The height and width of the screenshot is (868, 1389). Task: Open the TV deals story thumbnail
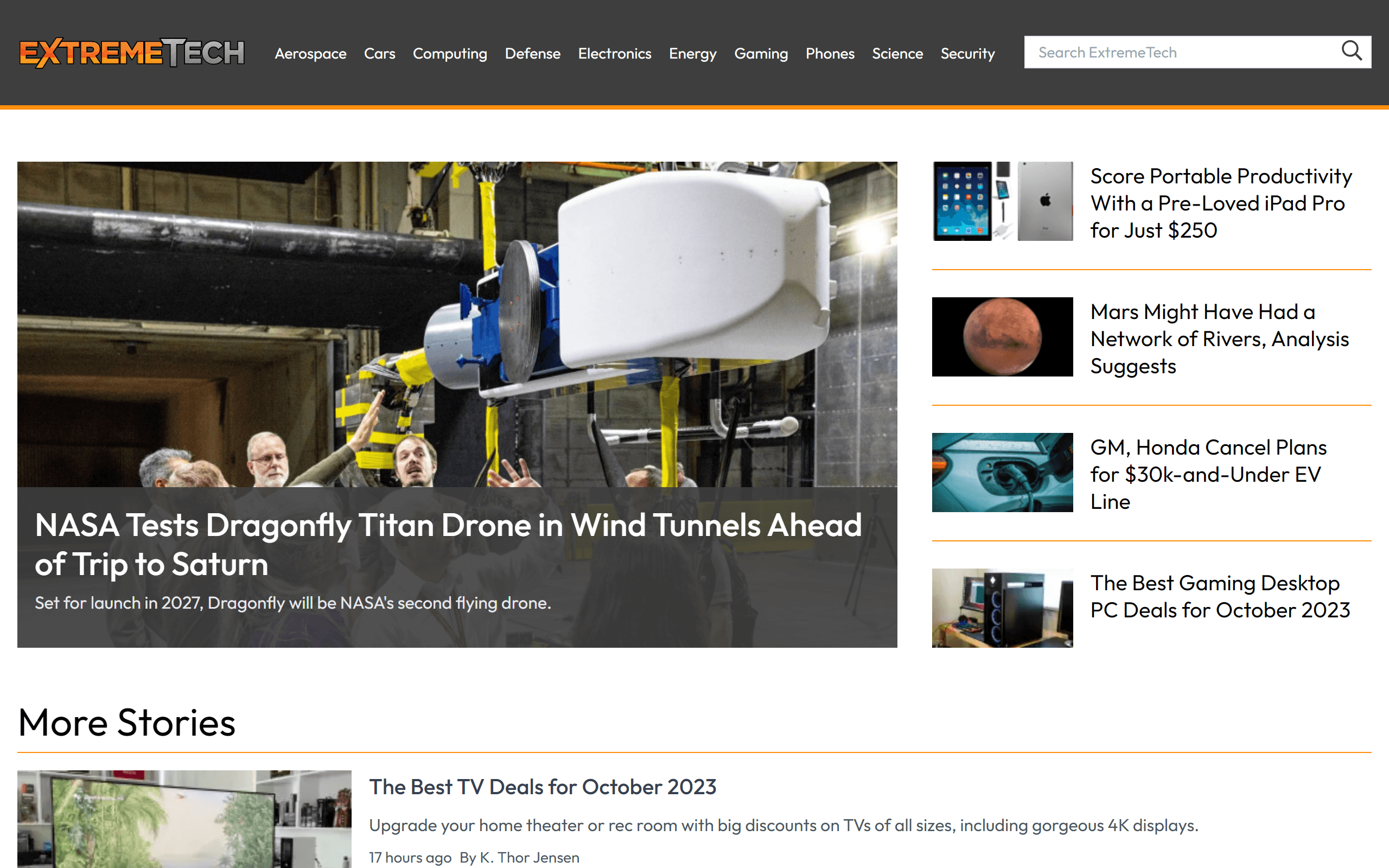point(184,819)
